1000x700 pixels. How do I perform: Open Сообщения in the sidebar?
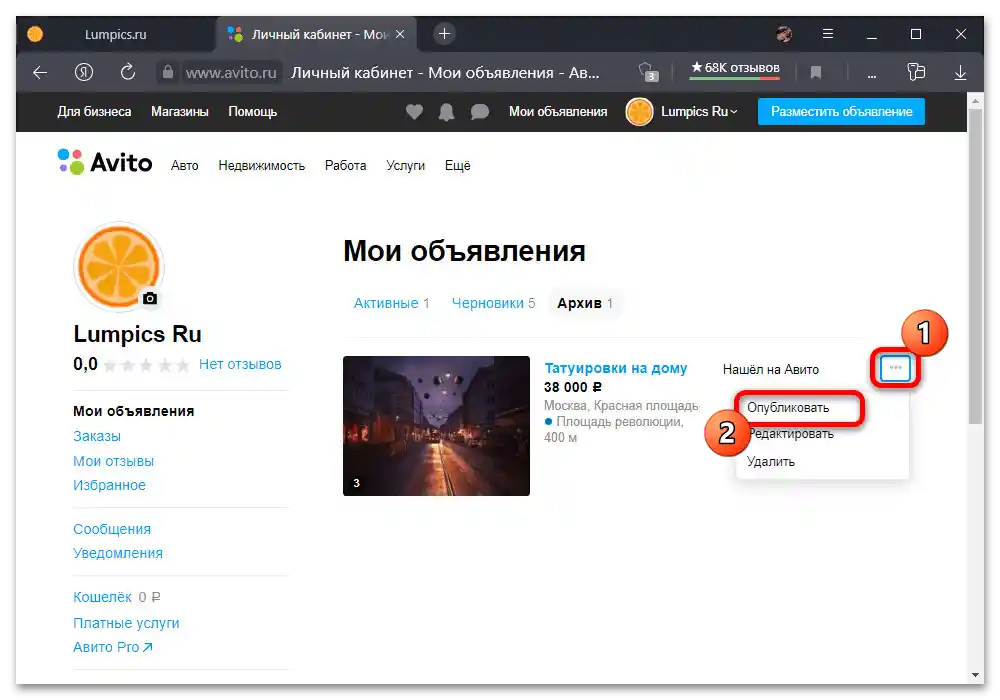pyautogui.click(x=112, y=529)
